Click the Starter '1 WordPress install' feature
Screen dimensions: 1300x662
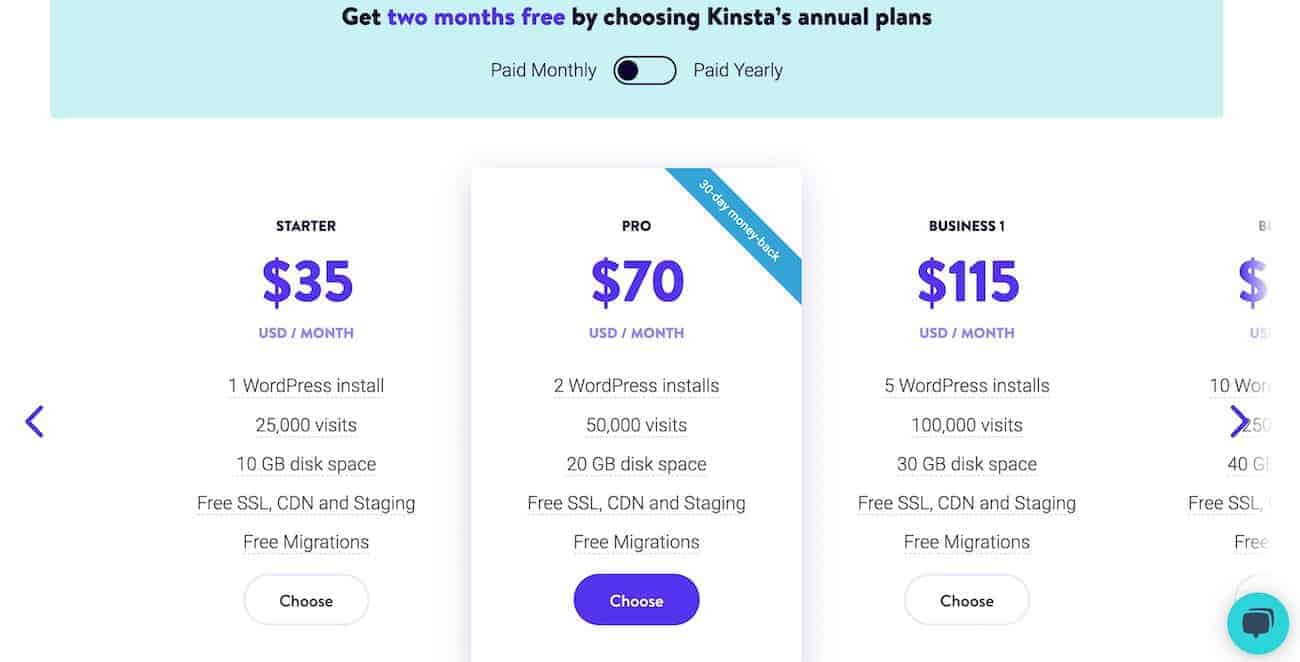[x=306, y=386]
